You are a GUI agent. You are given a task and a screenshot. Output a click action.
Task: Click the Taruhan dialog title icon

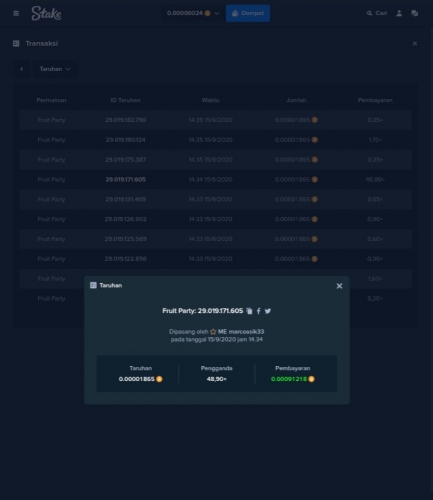(x=93, y=285)
